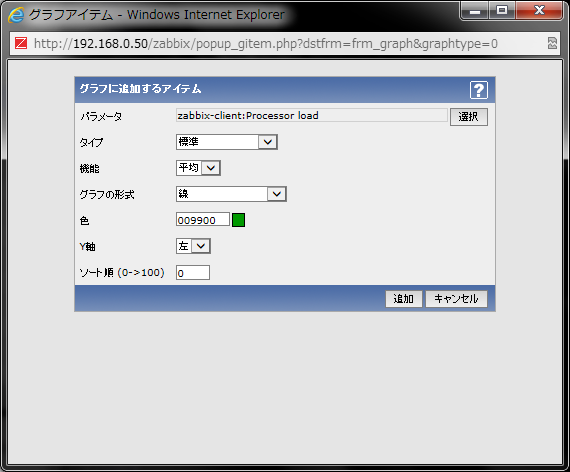
Task: Click the compatibility view icon in address bar
Action: (552, 43)
